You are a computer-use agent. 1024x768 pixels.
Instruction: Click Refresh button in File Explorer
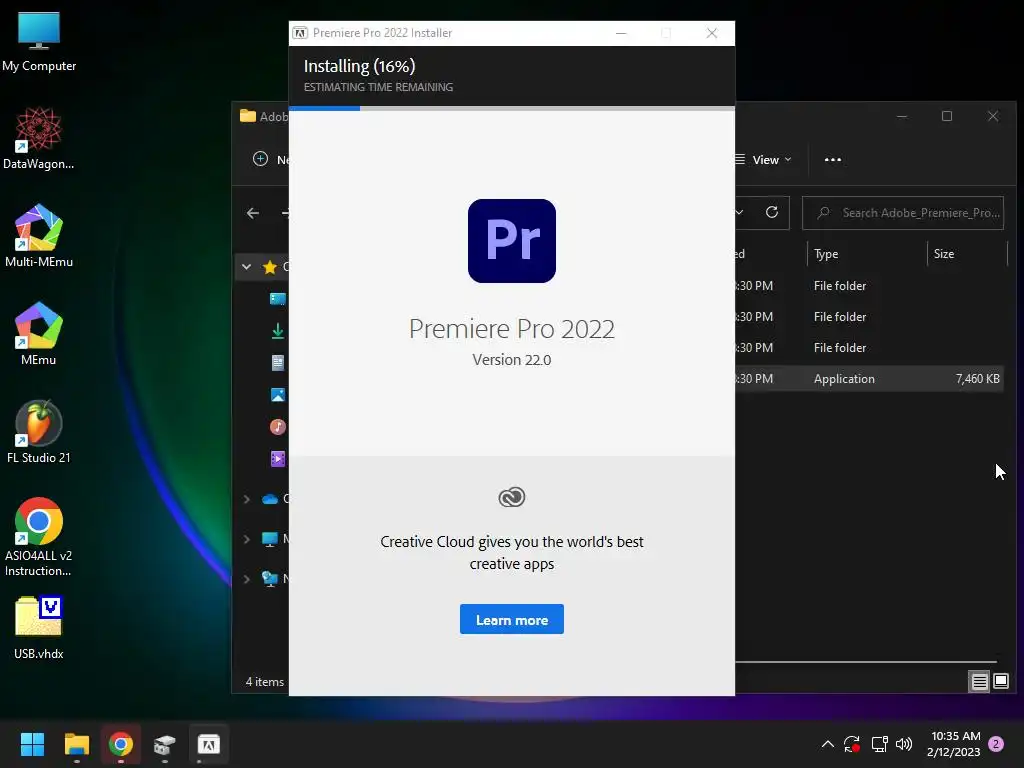click(772, 213)
